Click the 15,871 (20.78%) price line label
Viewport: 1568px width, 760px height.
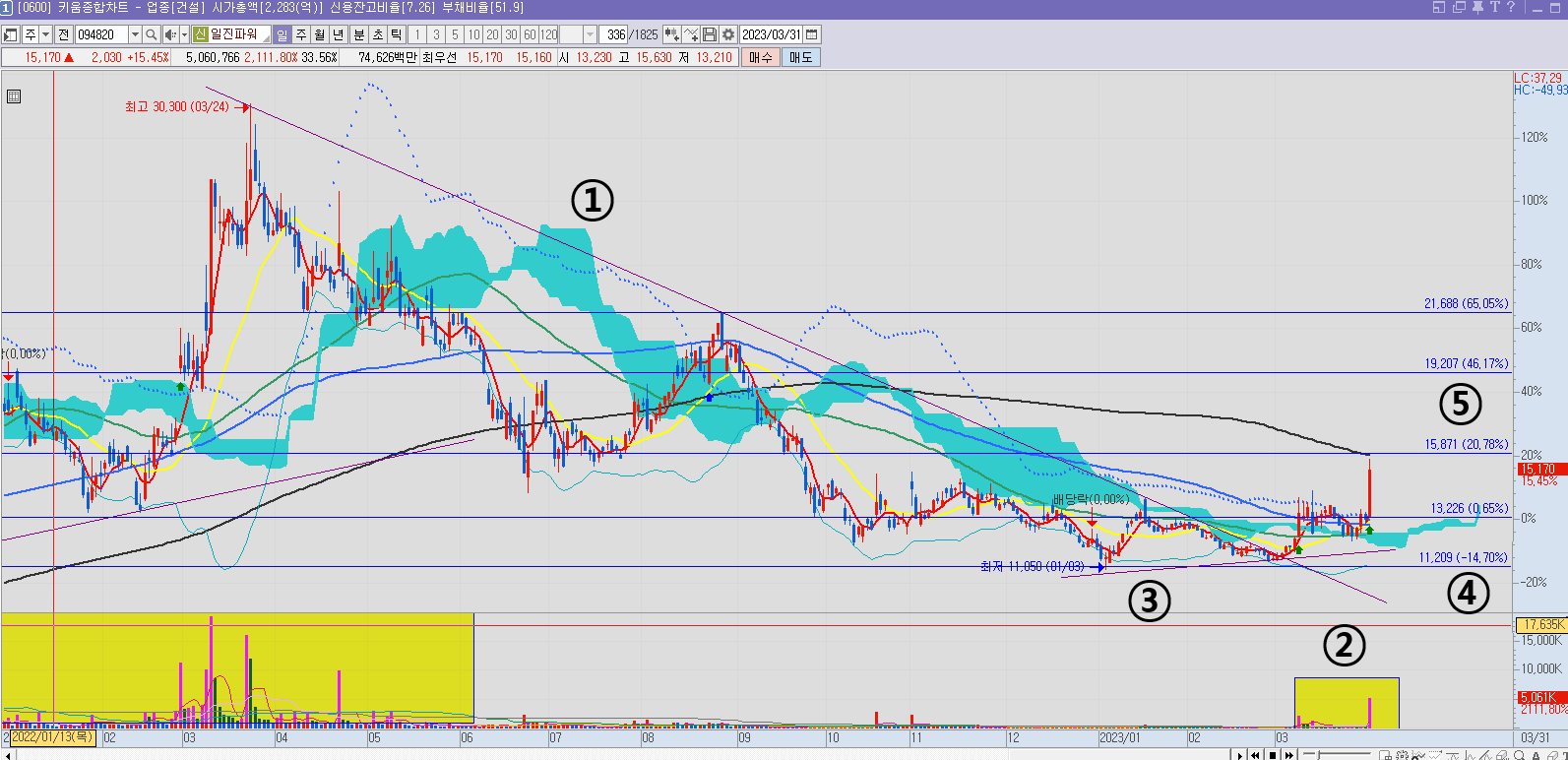point(1466,444)
